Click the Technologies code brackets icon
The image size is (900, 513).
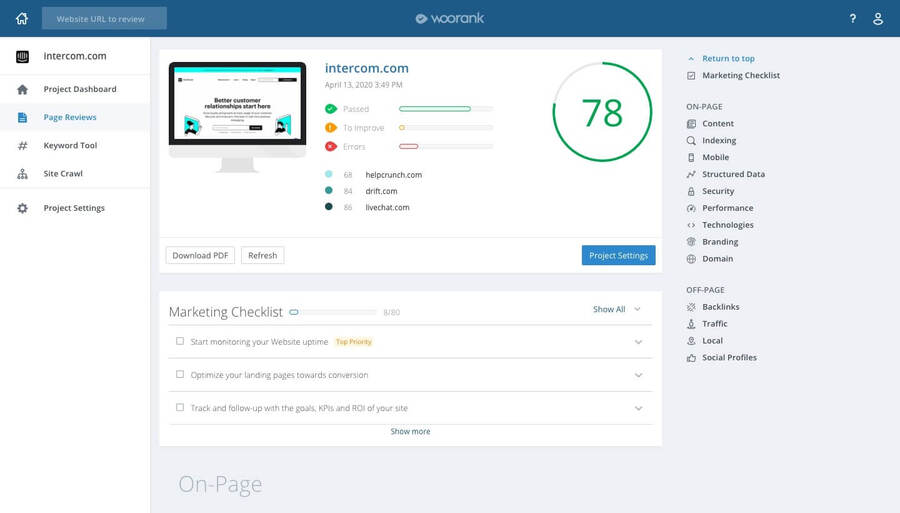pyautogui.click(x=691, y=225)
